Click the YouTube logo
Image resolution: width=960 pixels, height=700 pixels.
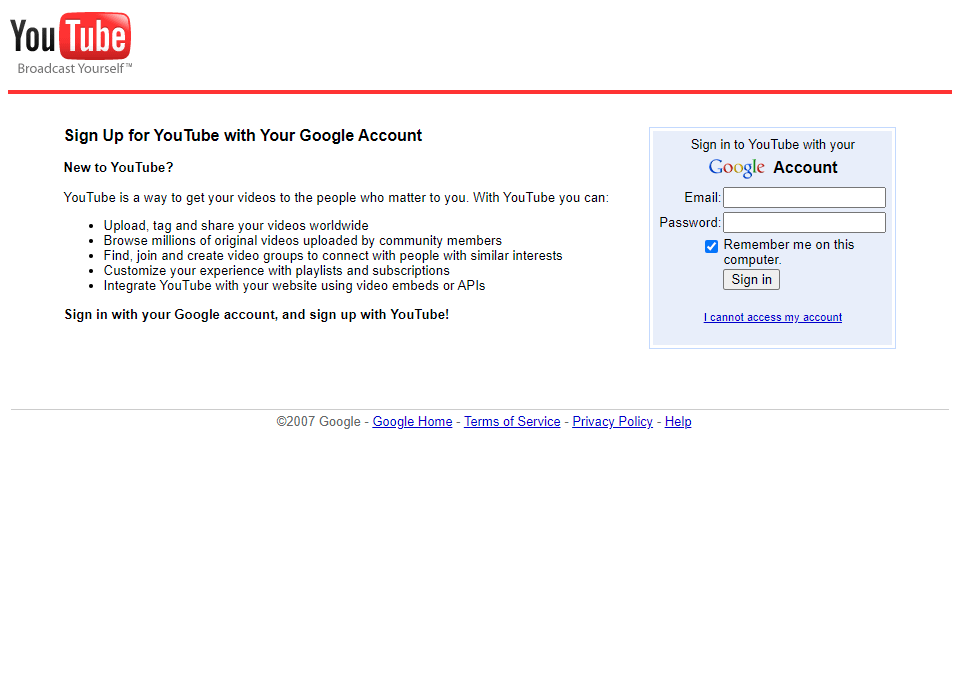point(70,43)
